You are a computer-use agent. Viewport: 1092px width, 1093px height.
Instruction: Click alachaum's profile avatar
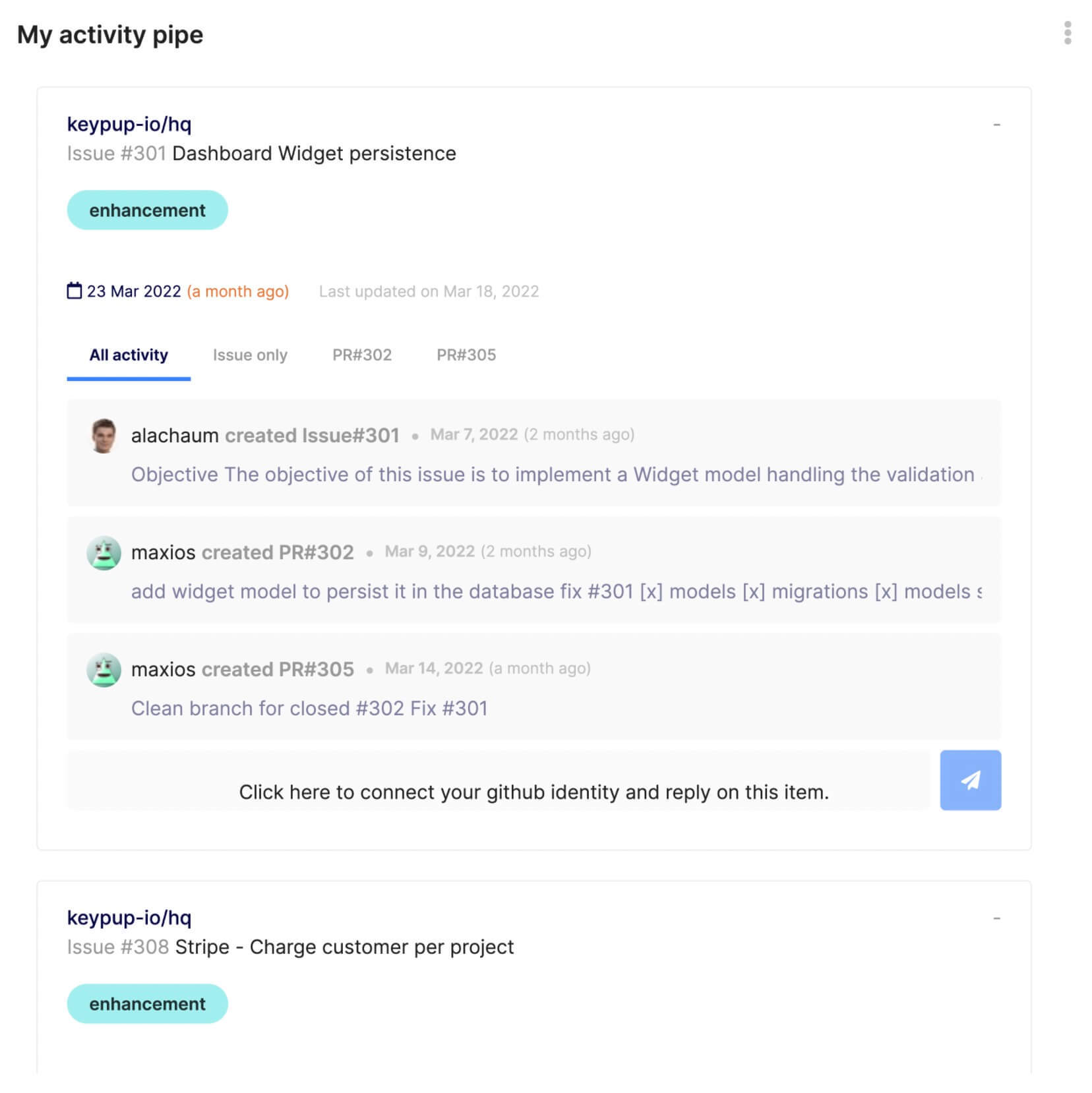point(104,436)
